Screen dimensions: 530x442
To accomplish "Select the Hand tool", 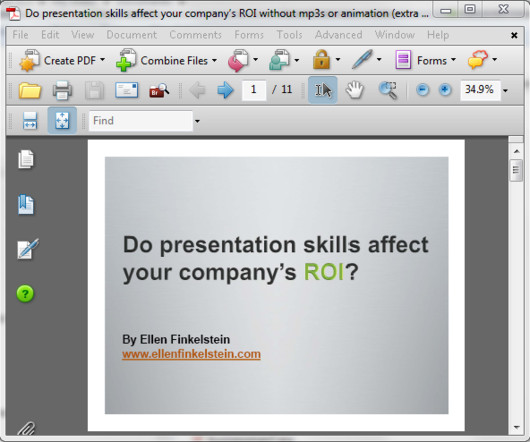I will [355, 90].
